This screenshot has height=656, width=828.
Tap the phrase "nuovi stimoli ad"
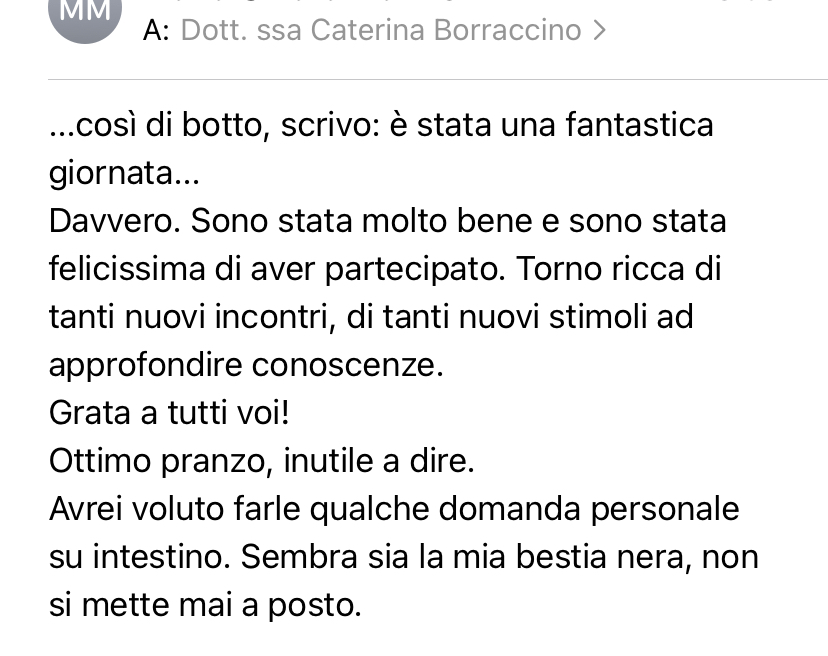point(576,317)
